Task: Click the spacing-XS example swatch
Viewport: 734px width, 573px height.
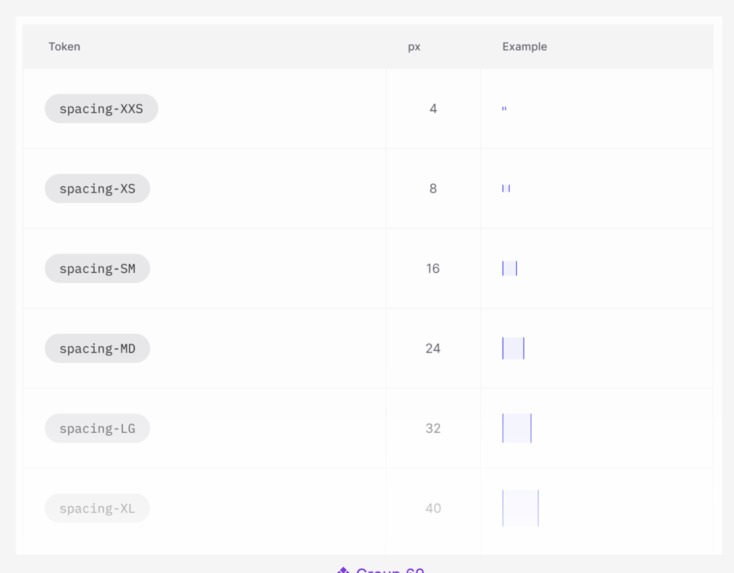Action: pyautogui.click(x=506, y=189)
